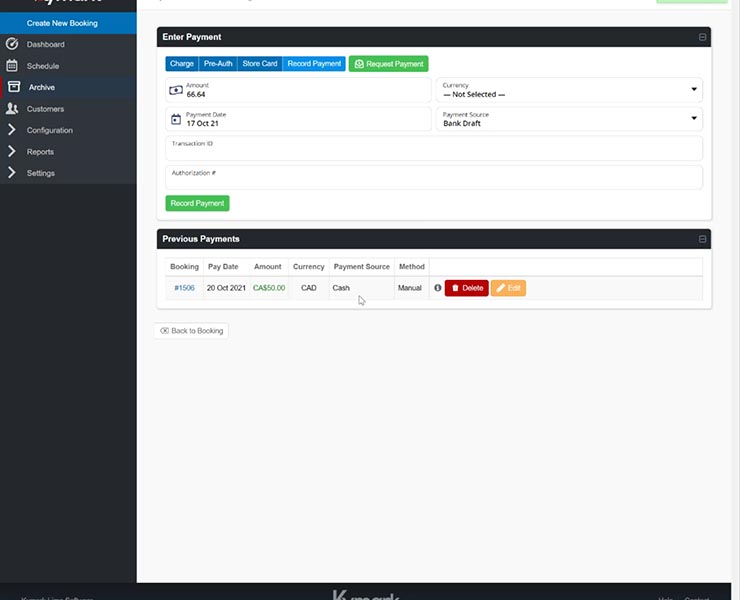This screenshot has height=600, width=740.
Task: Open the Currency dropdown
Action: [x=571, y=90]
